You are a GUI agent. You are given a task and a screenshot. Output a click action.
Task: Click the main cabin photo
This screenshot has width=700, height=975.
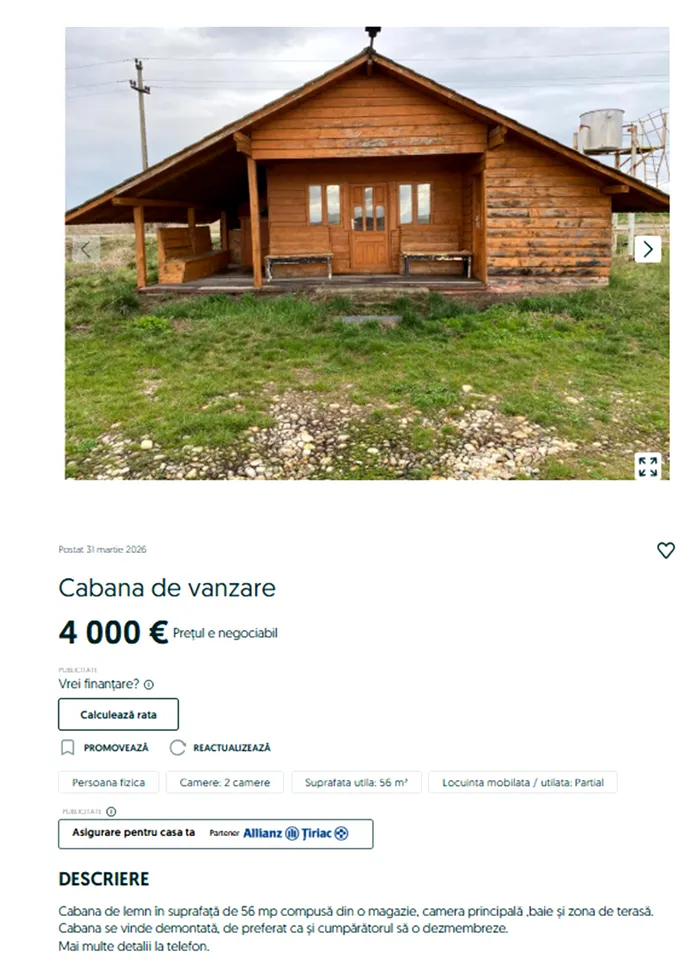click(x=367, y=253)
